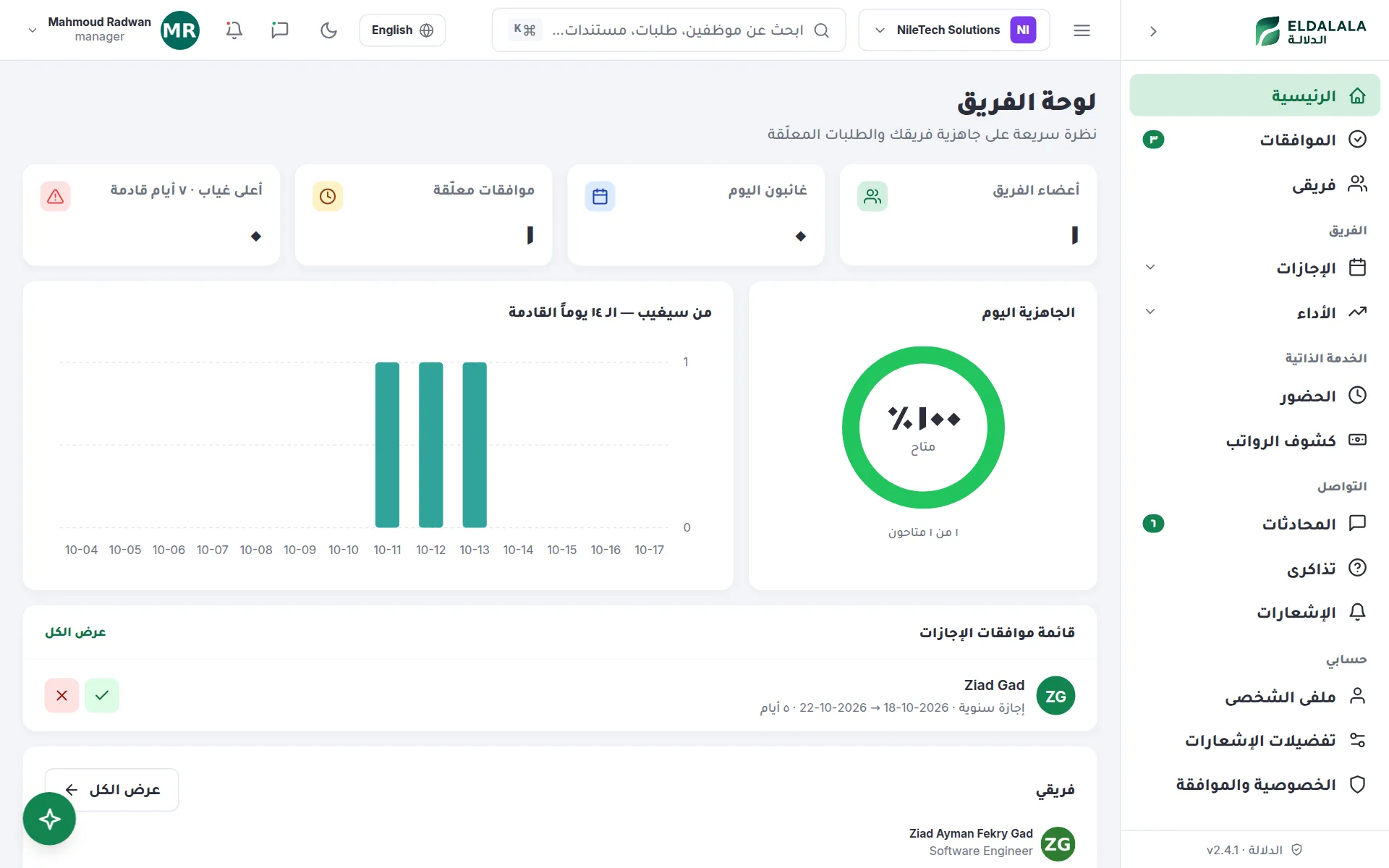Screen dimensions: 1389x868
Task: Click عرض الكل link in the leave approvals list
Action: pos(75,632)
